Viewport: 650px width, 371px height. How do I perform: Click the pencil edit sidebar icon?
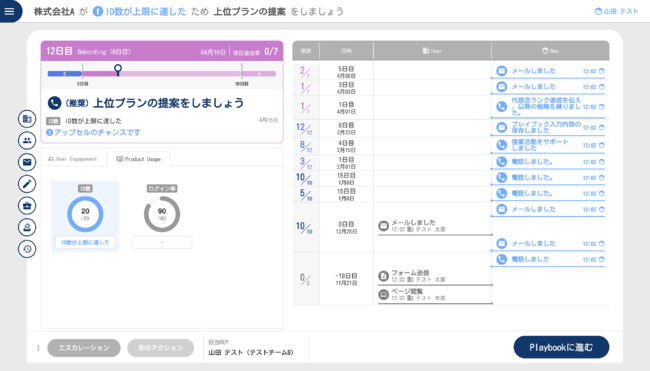point(27,184)
